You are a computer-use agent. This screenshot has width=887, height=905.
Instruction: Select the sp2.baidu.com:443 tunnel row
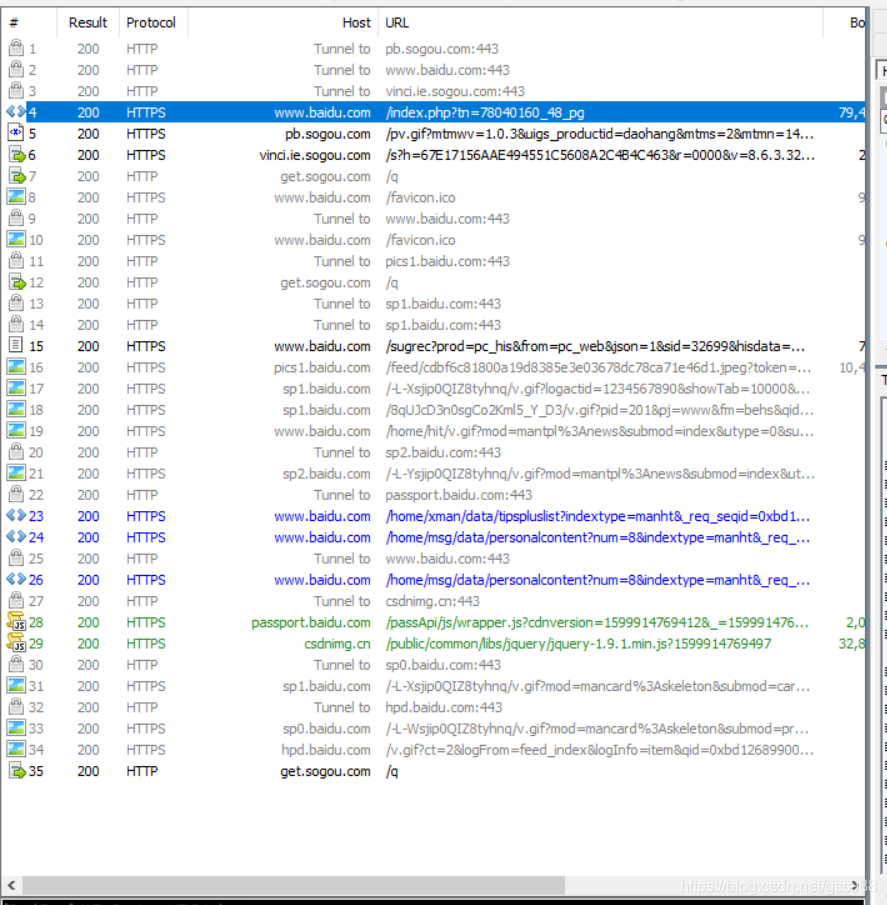433,452
